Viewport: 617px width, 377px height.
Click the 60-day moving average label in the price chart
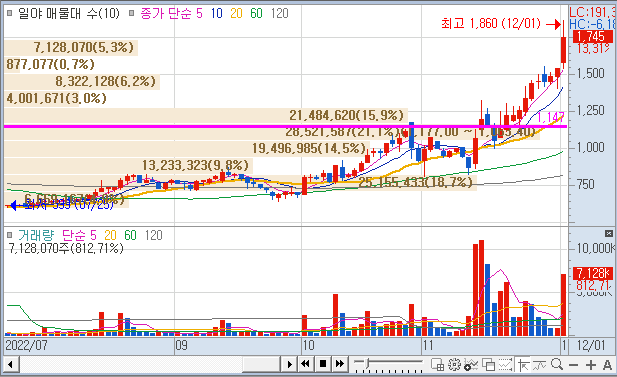(x=256, y=13)
